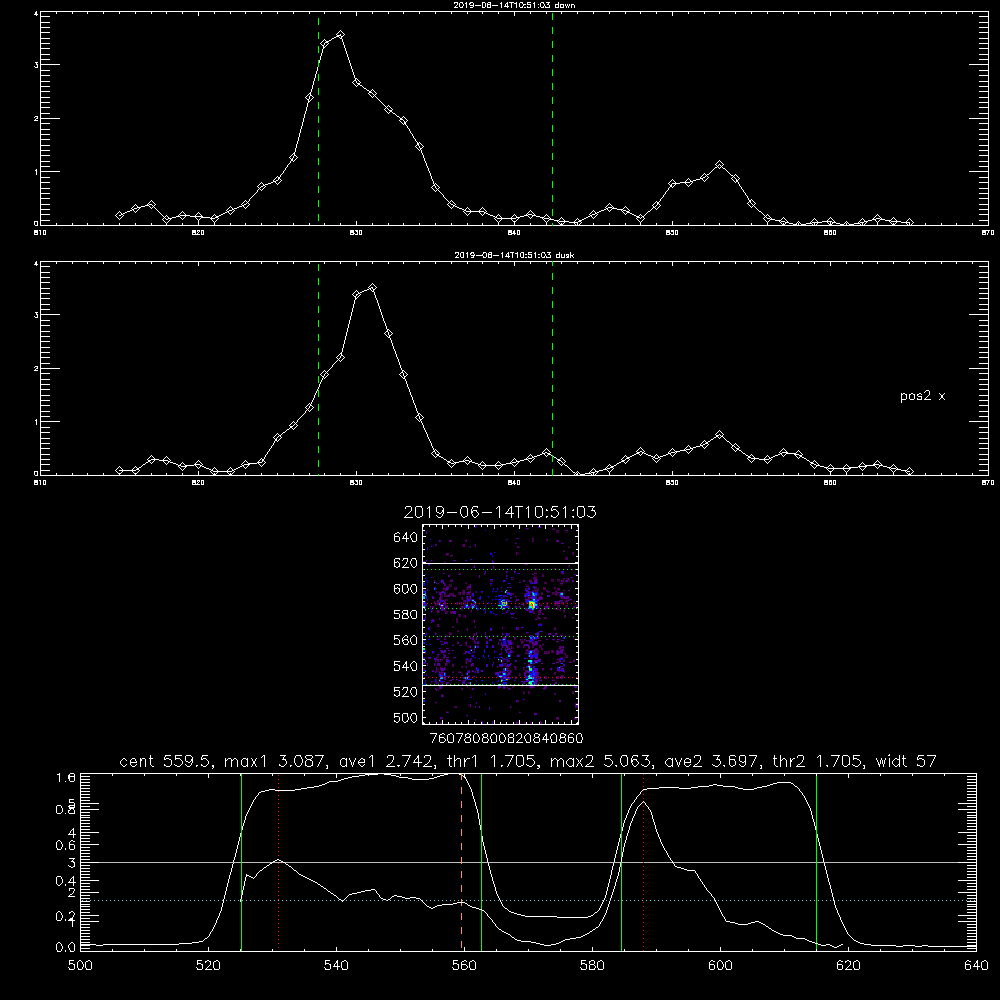The image size is (1000, 1000).
Task: Click the red dotted line near 588 in bottom plot
Action: (x=643, y=861)
